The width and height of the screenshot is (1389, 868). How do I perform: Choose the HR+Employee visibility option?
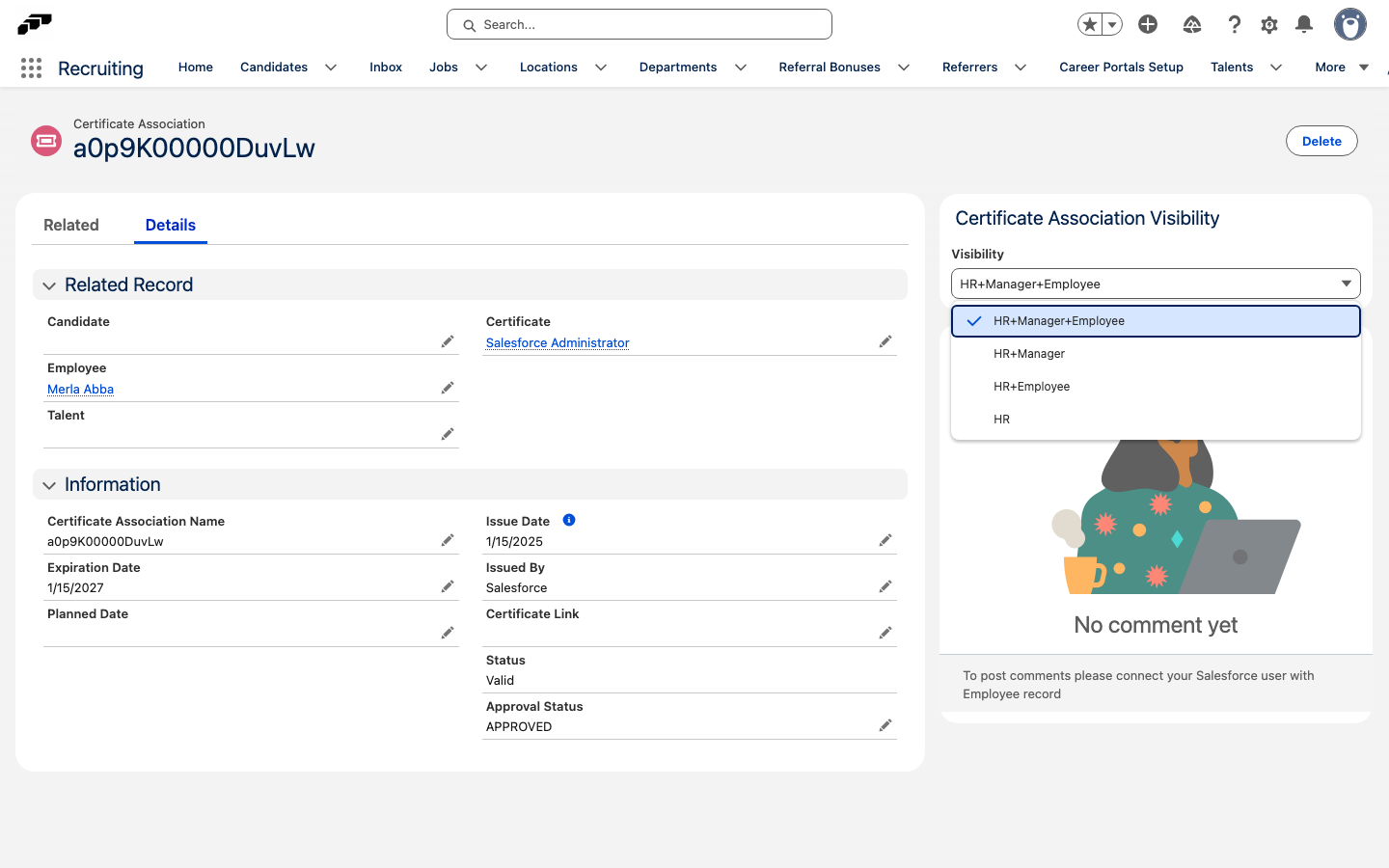[1156, 387]
